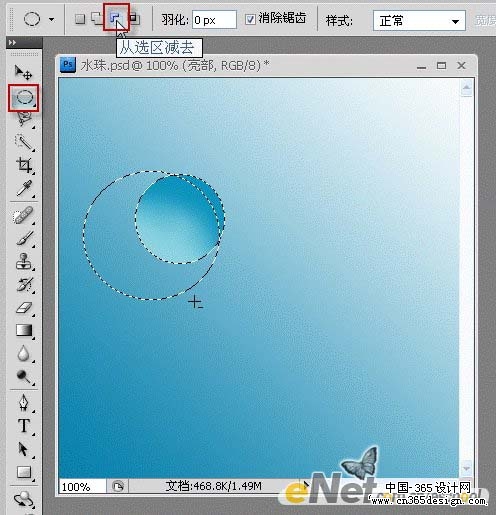Select the Eyedropper tool
Image resolution: width=496 pixels, height=515 pixels.
click(24, 188)
